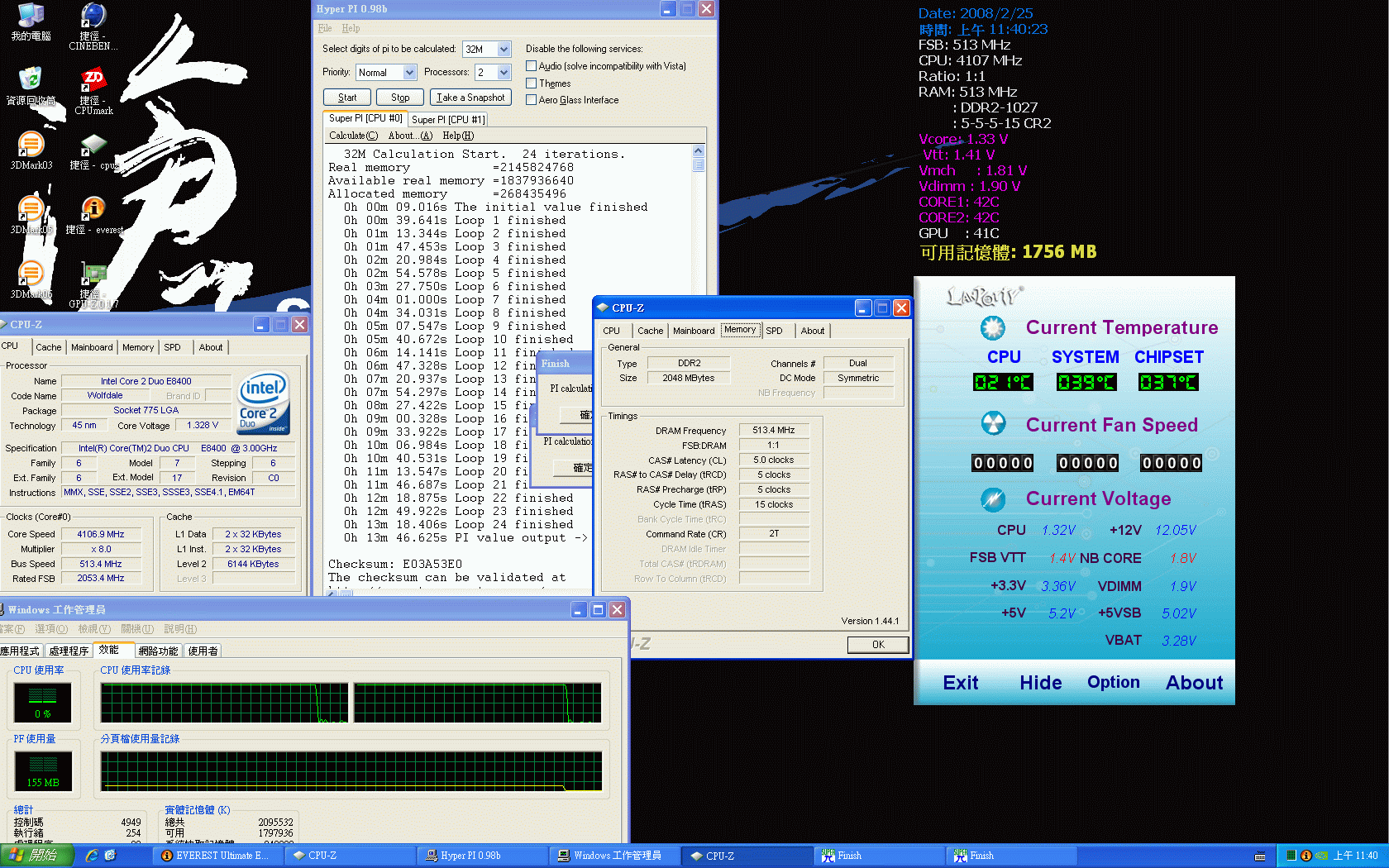Open the Processors count dropdown

pos(504,73)
